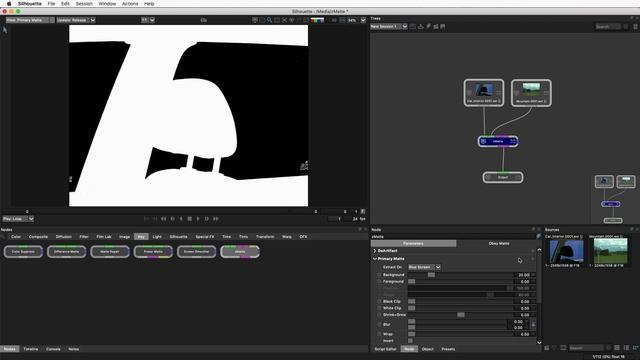Add the Matte Repair node
Screen dimensions: 640x360
(110, 251)
